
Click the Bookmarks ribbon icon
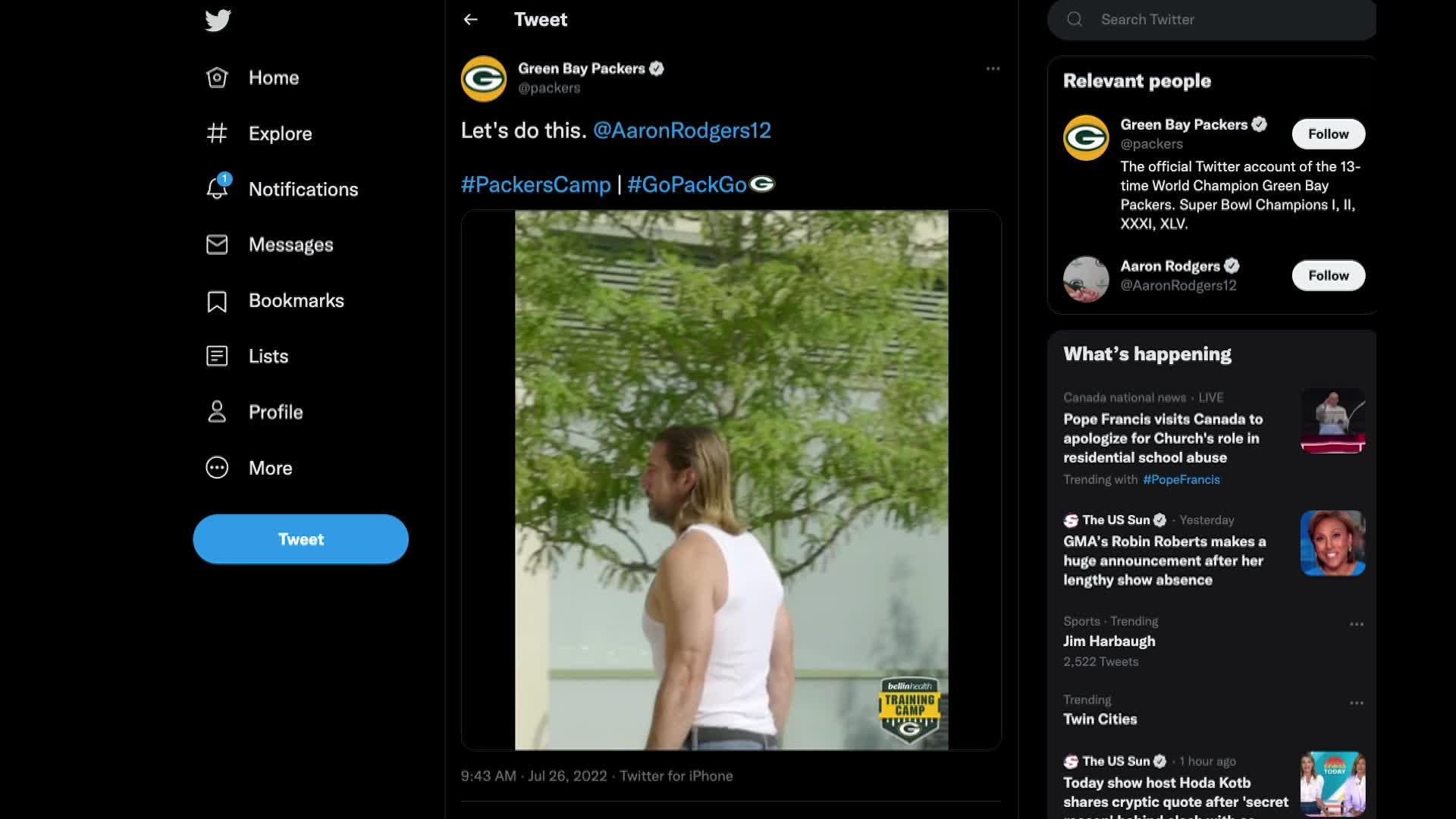pos(216,299)
